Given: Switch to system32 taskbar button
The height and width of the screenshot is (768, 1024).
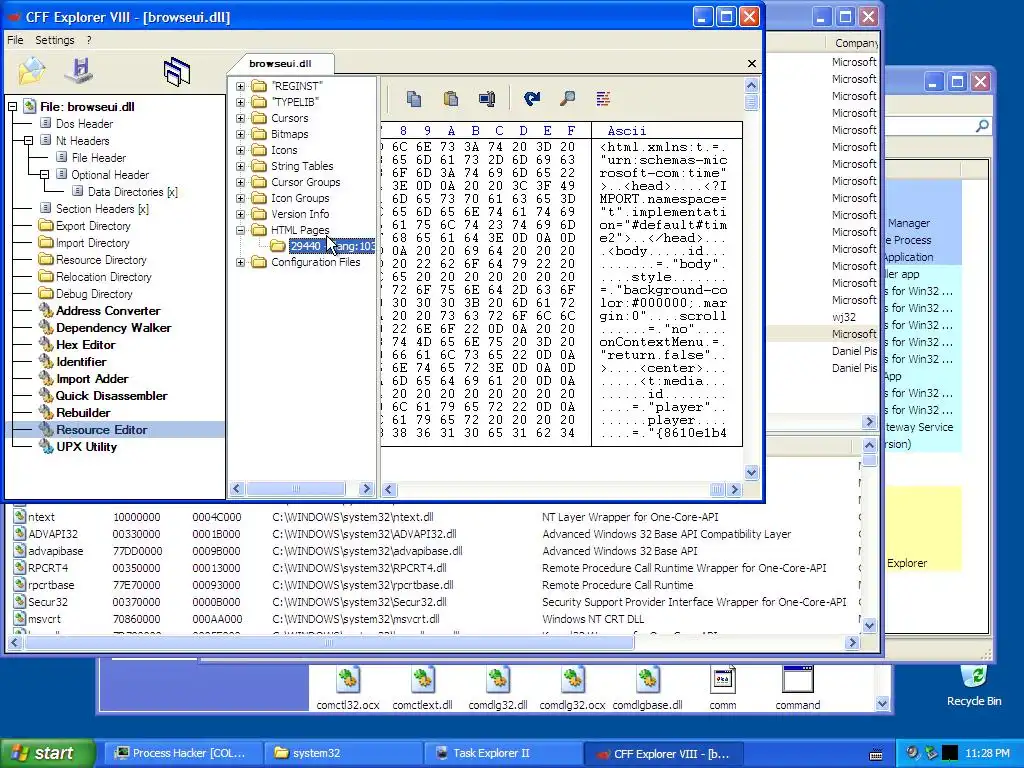Looking at the screenshot, I should (344, 753).
